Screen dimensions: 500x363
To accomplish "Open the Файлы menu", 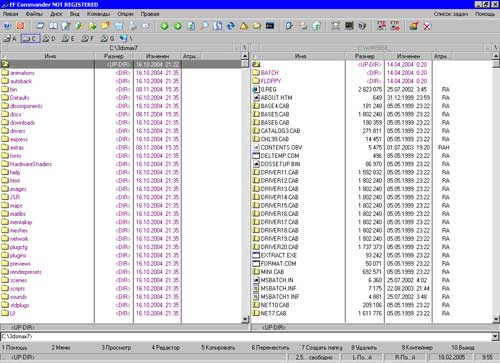I will [x=34, y=14].
